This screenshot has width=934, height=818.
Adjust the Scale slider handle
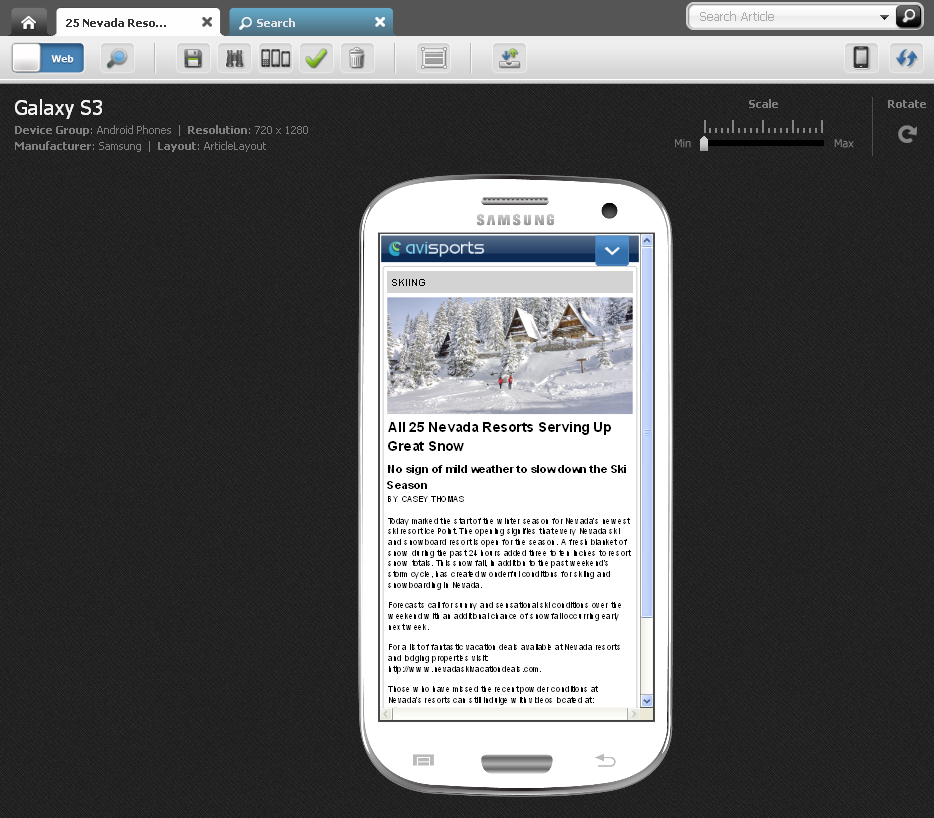704,143
